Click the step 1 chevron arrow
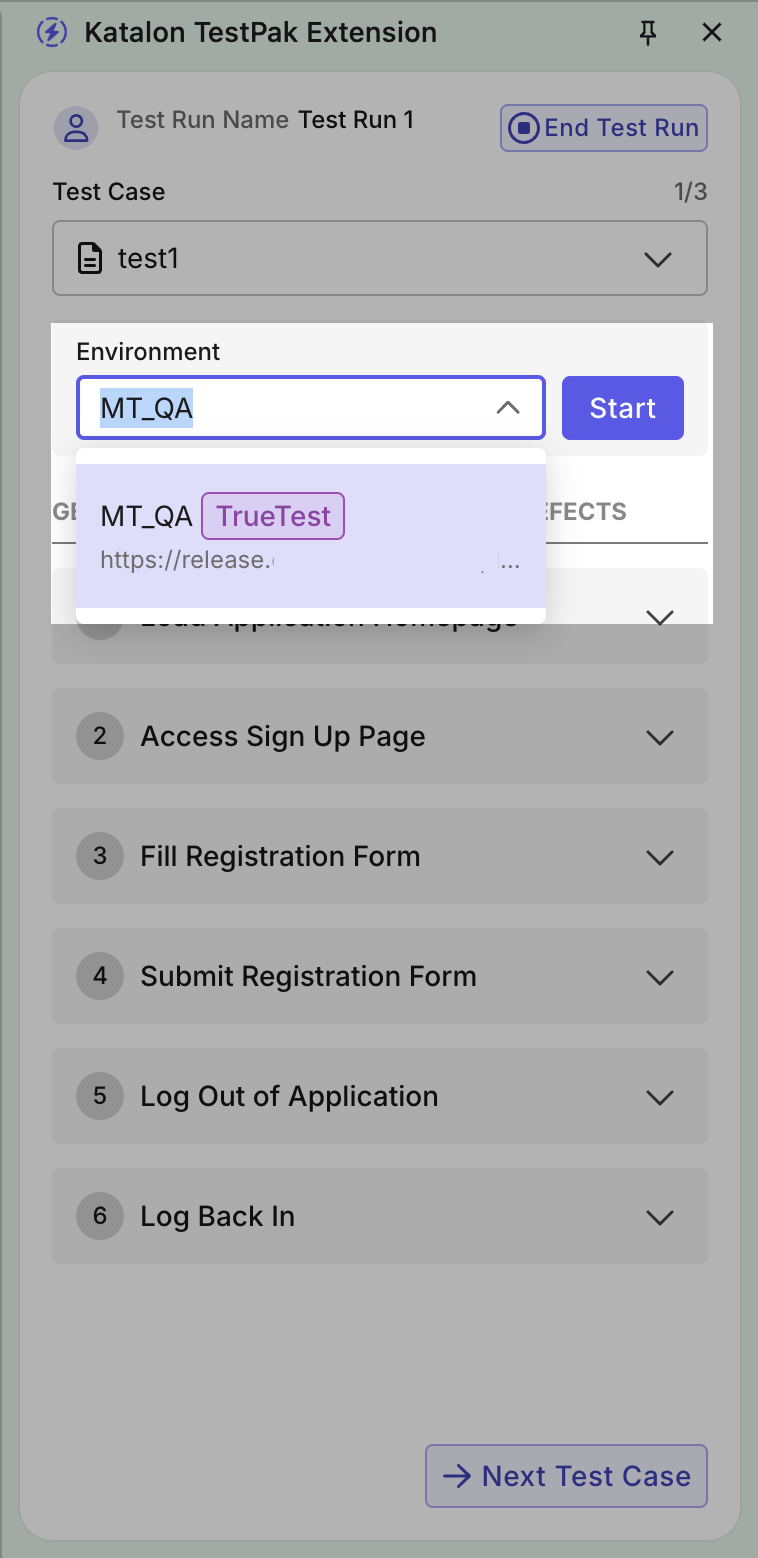The height and width of the screenshot is (1558, 758). [659, 617]
